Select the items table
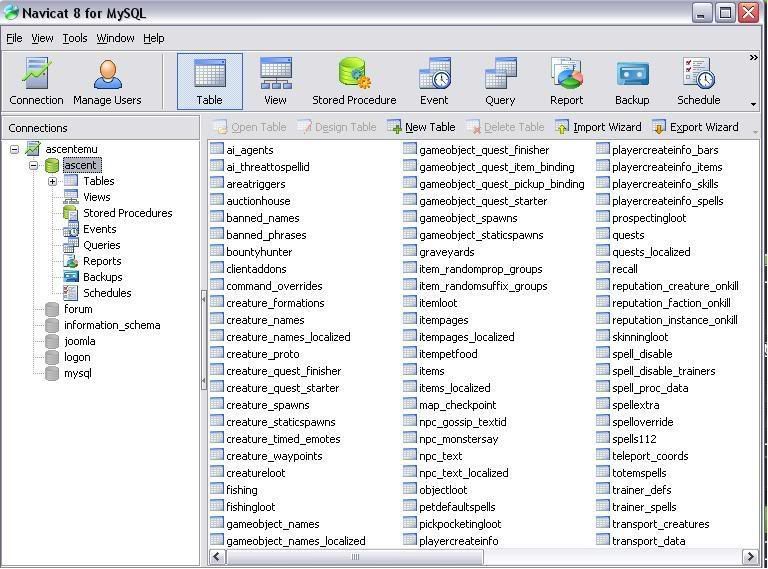This screenshot has height=569, width=768. click(432, 371)
